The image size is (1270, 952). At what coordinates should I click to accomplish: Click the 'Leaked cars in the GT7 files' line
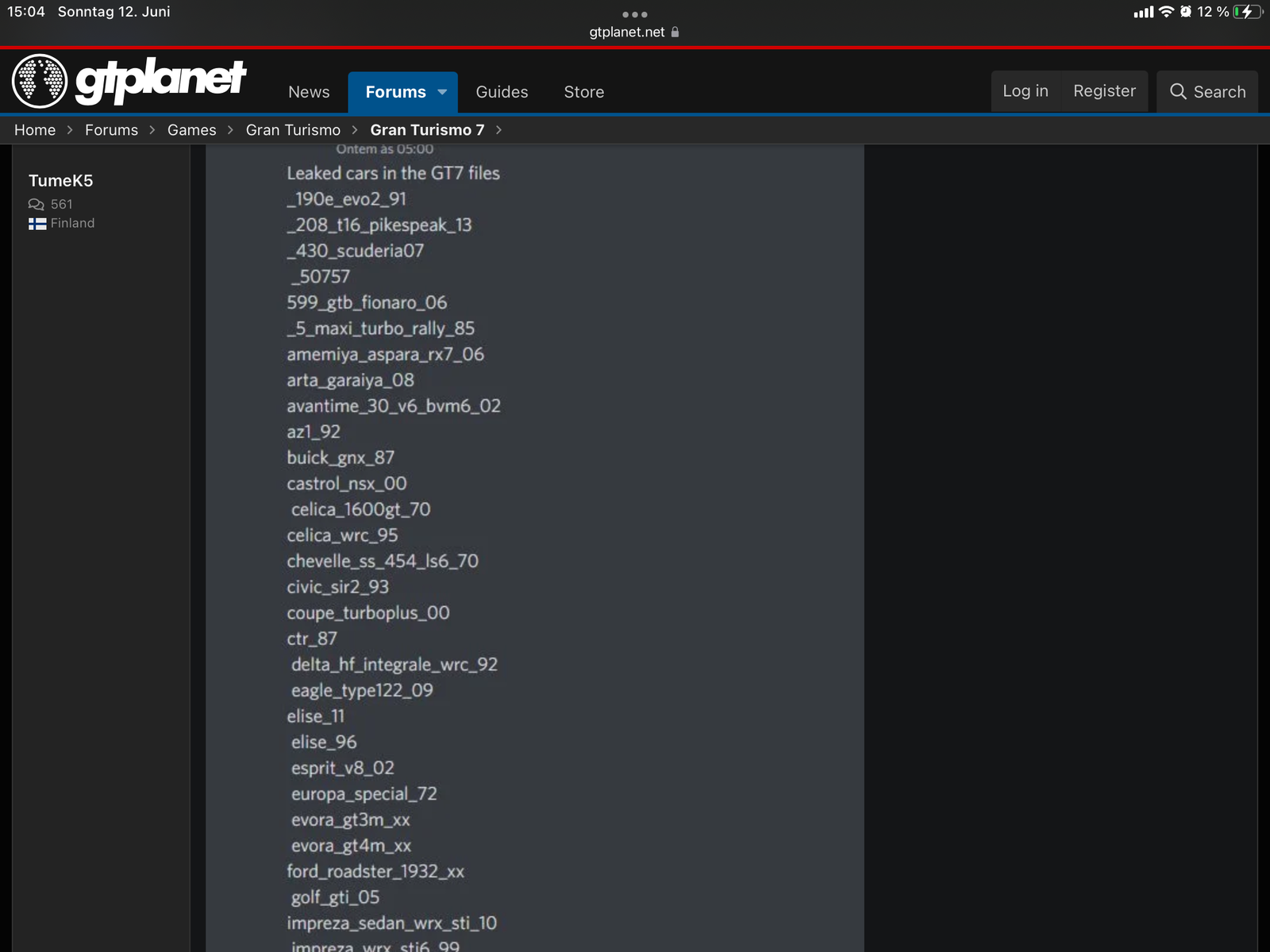tap(394, 173)
